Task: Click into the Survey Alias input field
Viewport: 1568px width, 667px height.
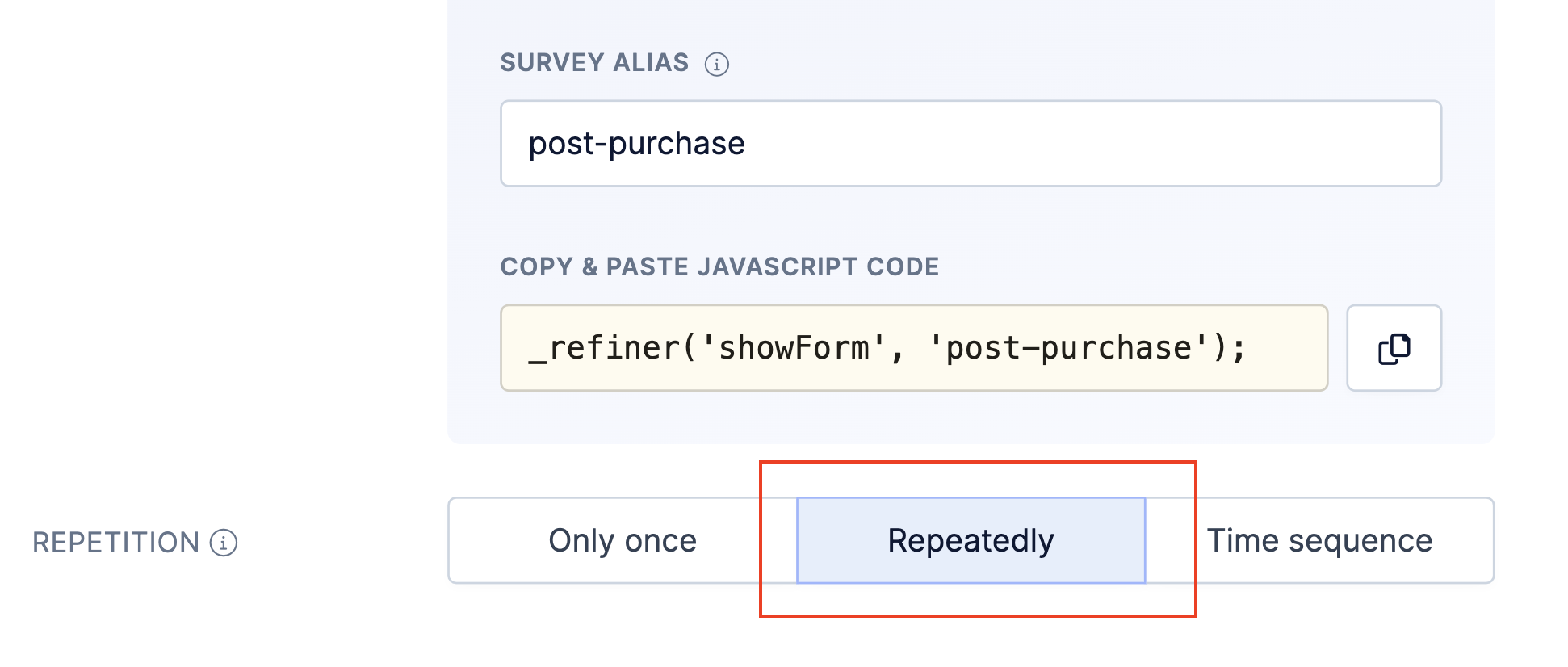Action: point(971,144)
